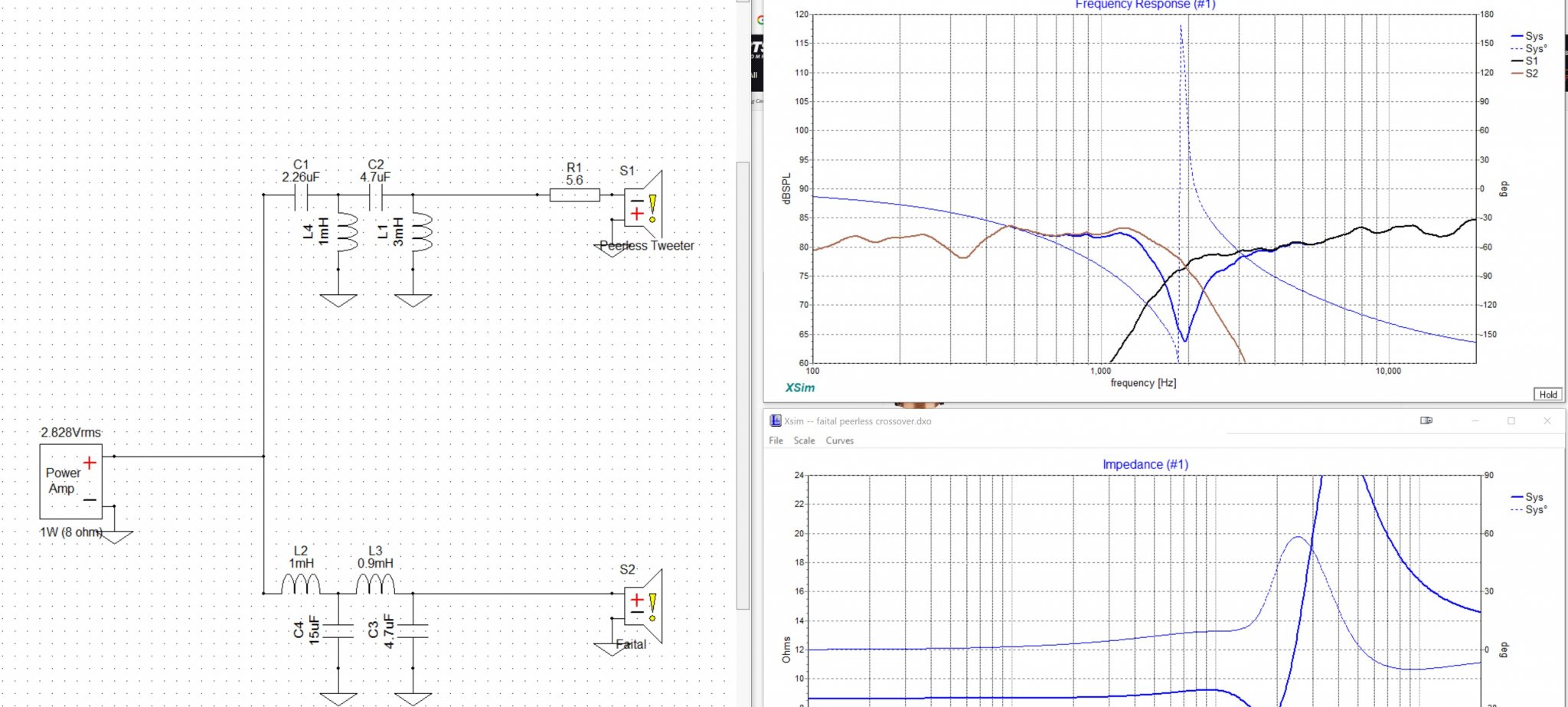Click the XSim logo on frequency graph
This screenshot has width=1568, height=707.
(800, 388)
